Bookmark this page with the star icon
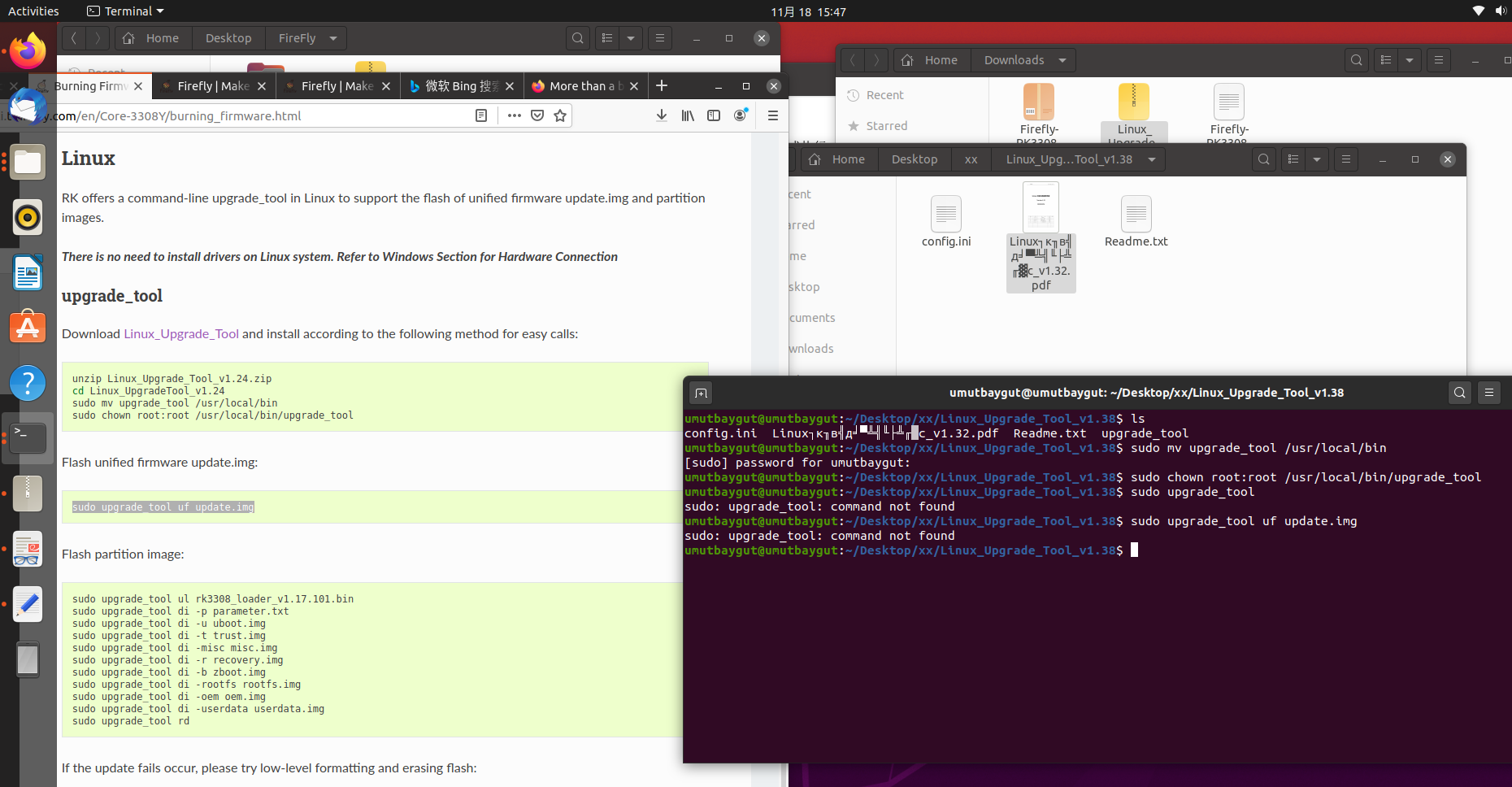Screen dimensions: 1512x787 pos(560,115)
